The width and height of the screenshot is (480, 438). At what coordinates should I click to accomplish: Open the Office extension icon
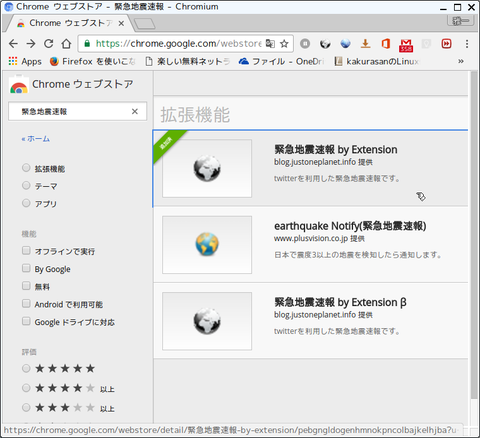(x=386, y=44)
